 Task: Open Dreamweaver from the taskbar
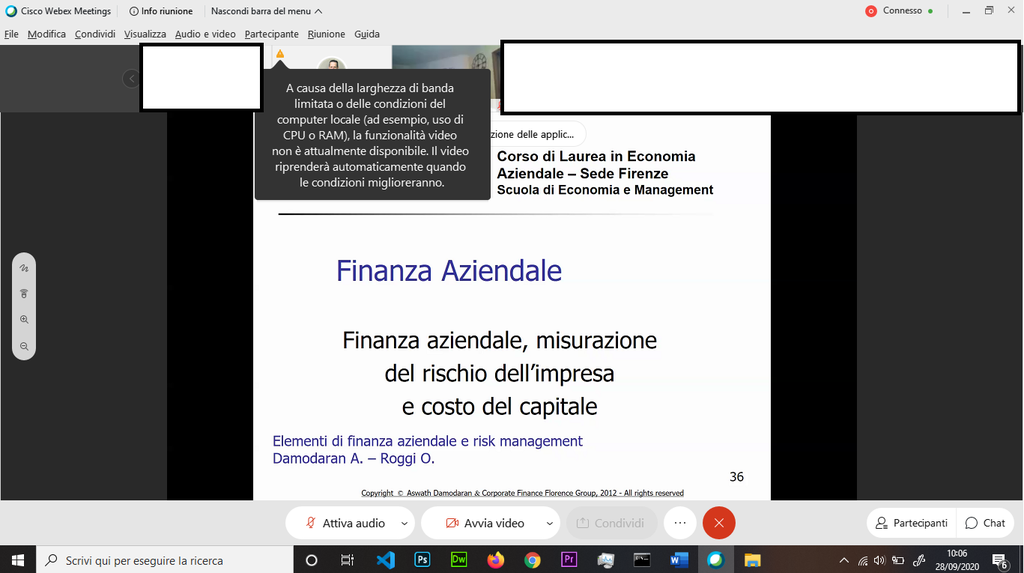[459, 560]
